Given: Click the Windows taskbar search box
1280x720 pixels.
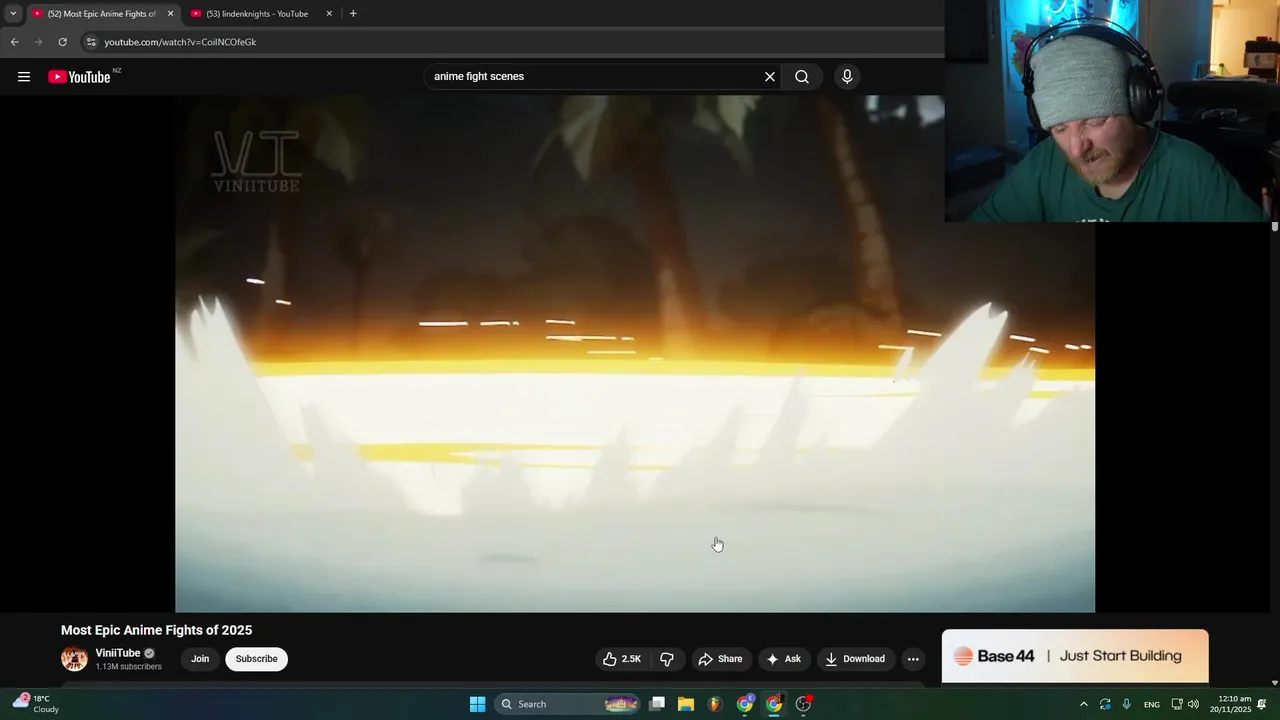Looking at the screenshot, I should pos(567,704).
